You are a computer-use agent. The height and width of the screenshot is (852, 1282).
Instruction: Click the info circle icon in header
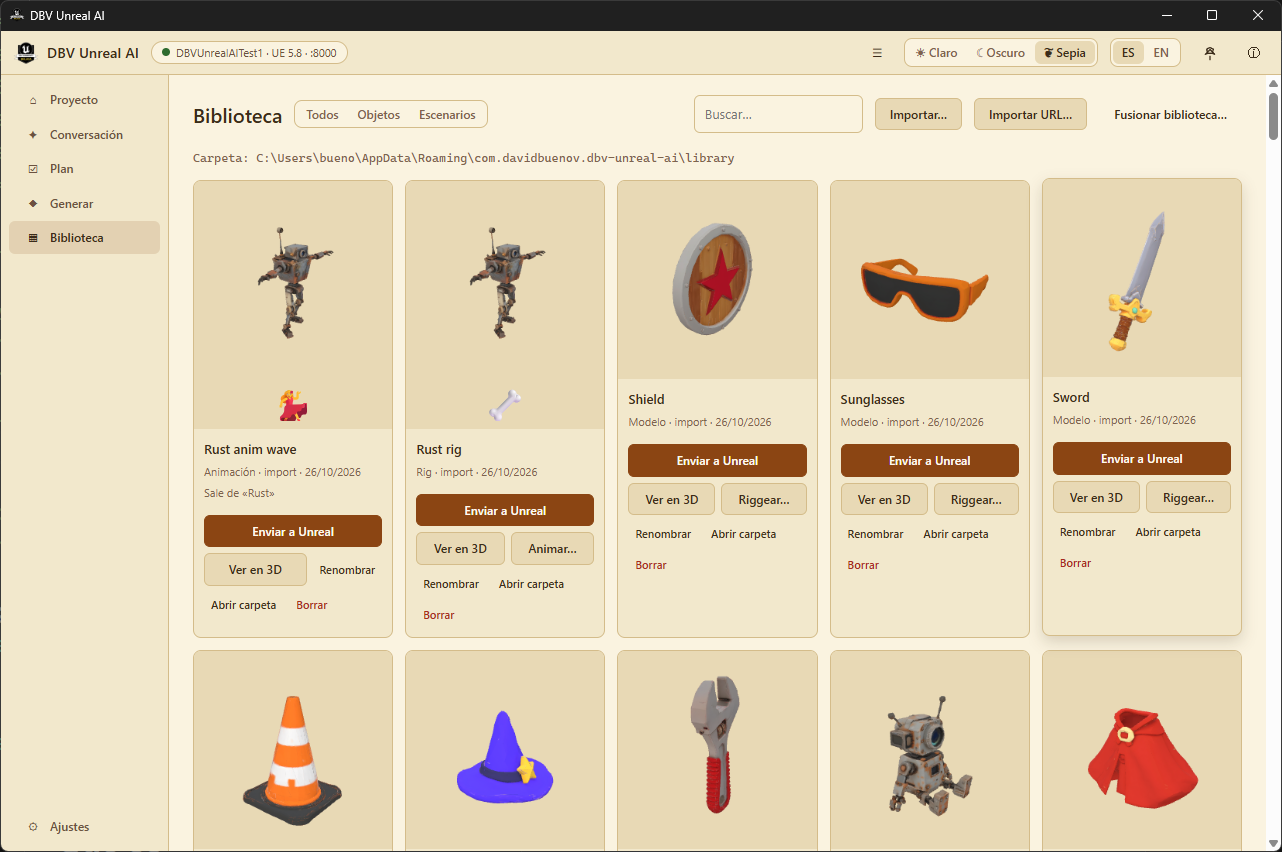pos(1254,53)
